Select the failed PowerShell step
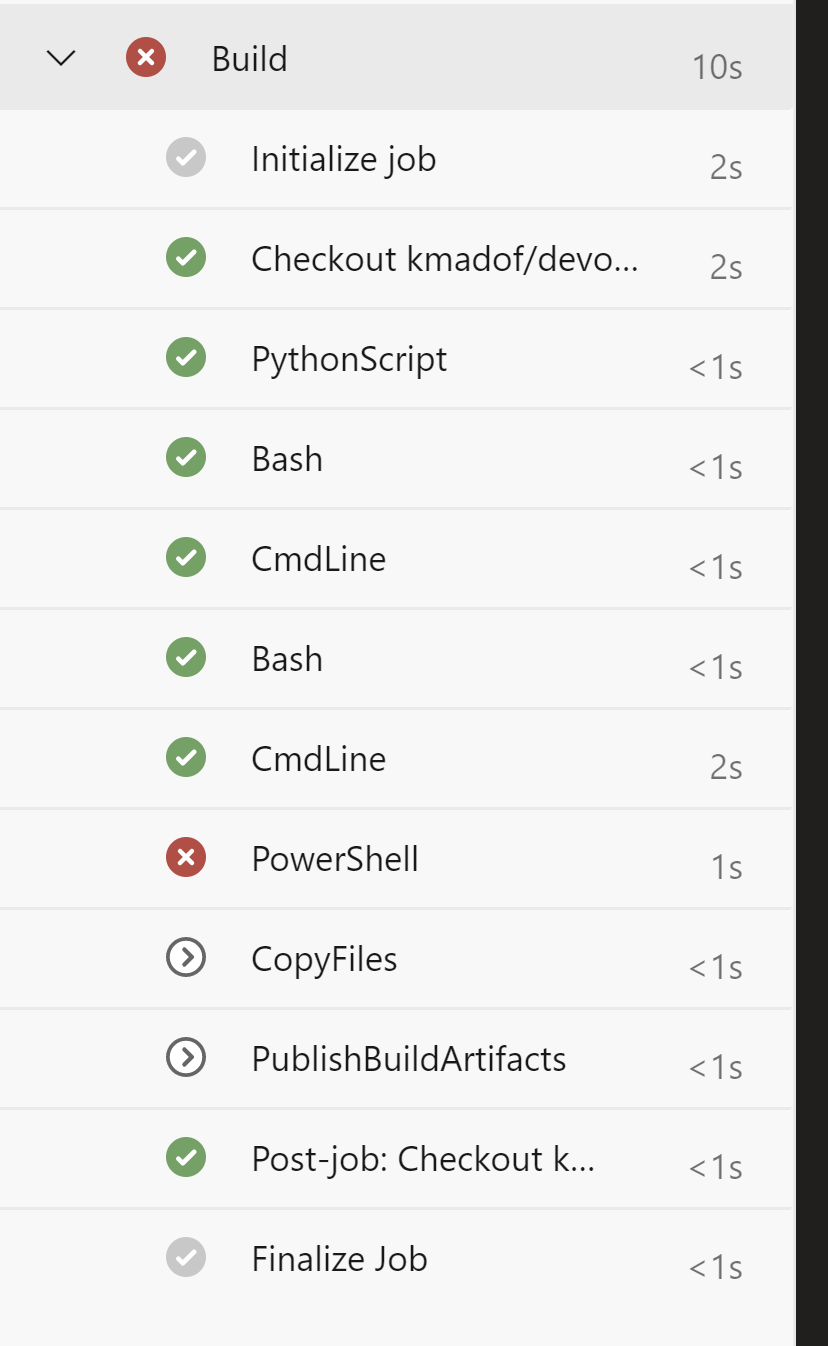This screenshot has width=828, height=1346. coord(335,859)
